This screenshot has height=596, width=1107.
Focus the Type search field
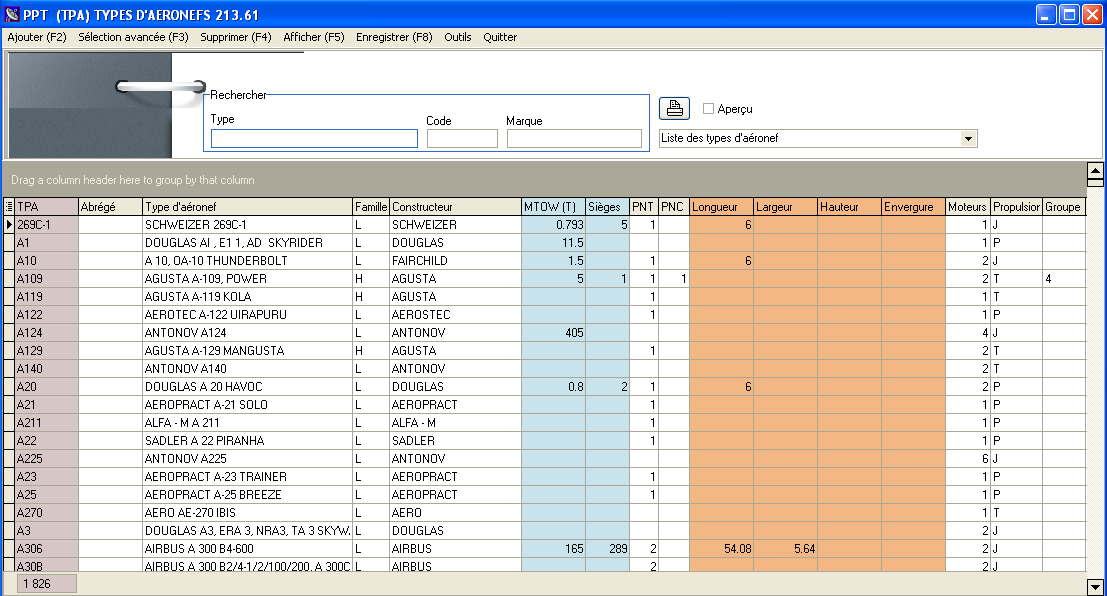click(314, 138)
